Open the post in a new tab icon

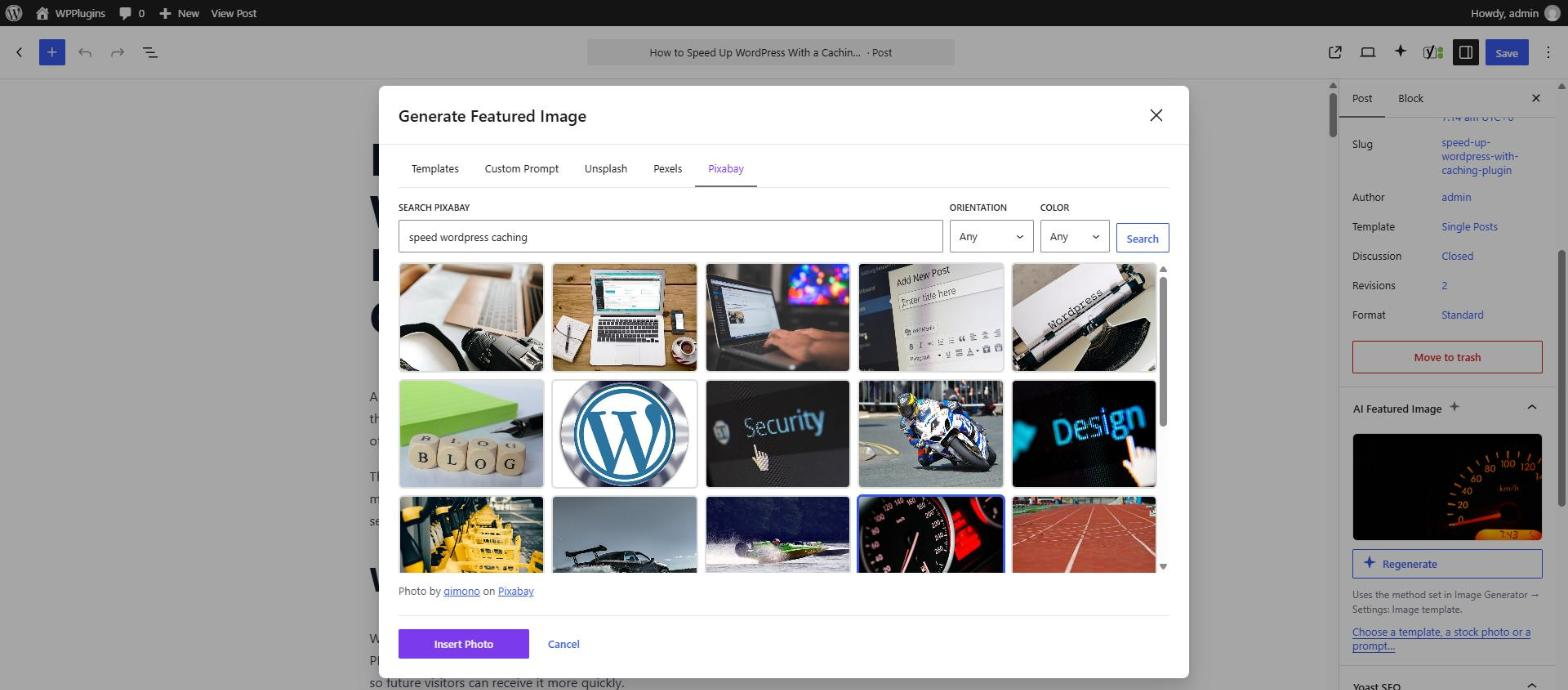[x=1335, y=52]
